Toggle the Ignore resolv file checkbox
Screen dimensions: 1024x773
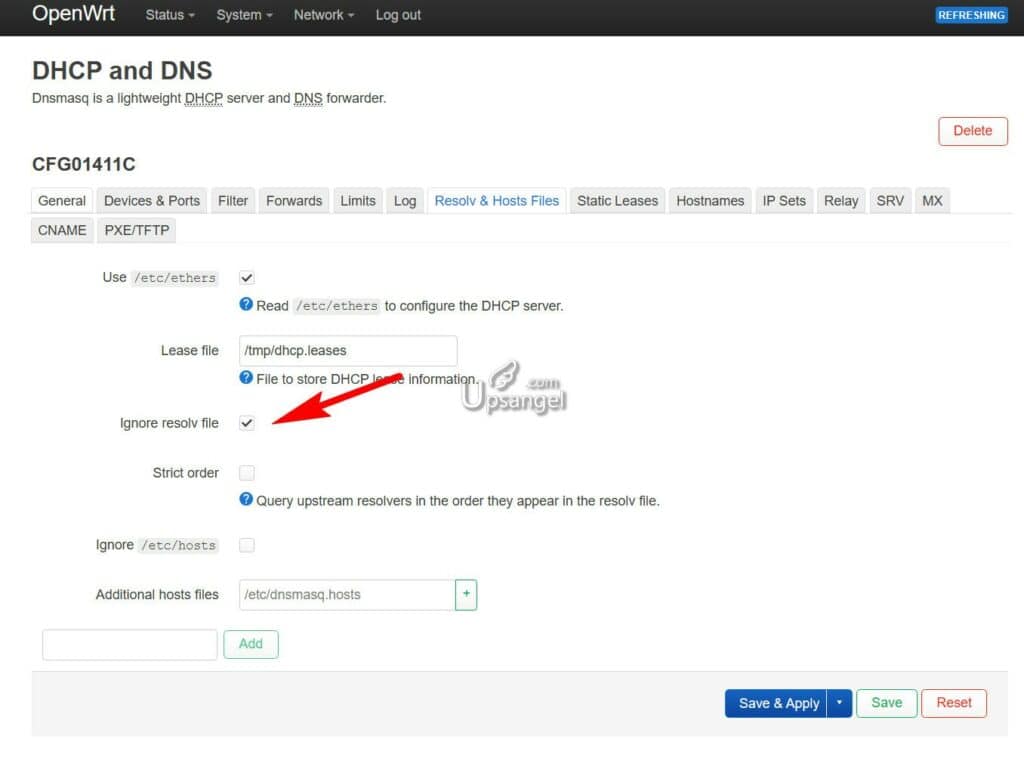[x=247, y=423]
